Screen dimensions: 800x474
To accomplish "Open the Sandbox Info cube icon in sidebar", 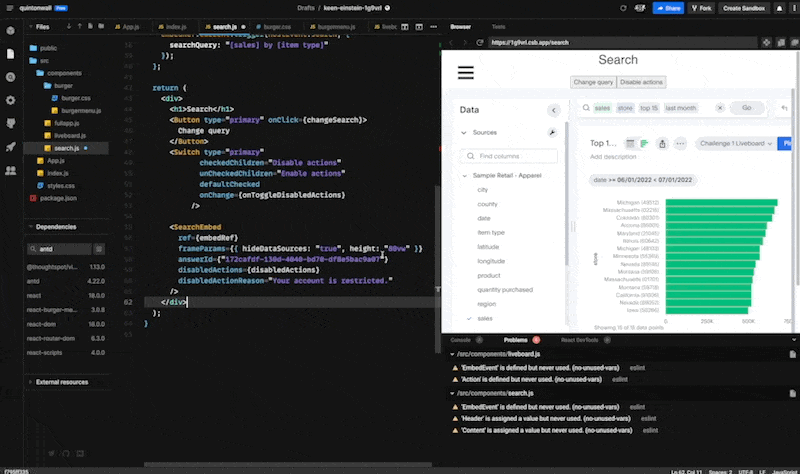I will pos(11,31).
